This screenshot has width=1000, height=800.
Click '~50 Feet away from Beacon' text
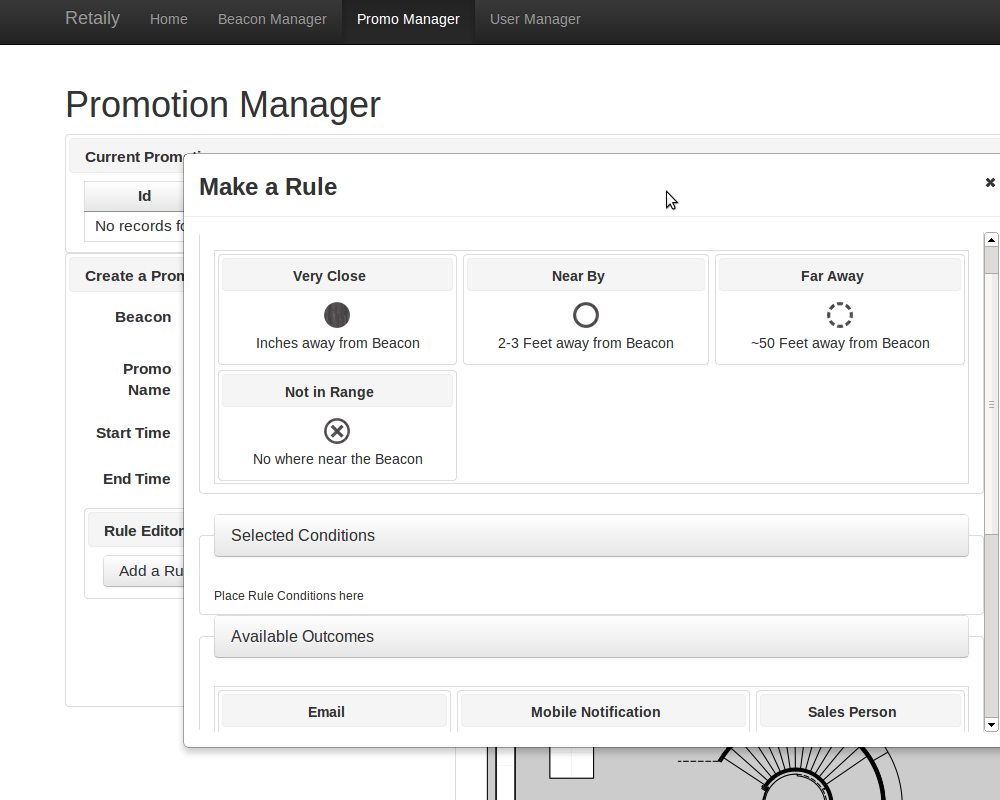(840, 343)
